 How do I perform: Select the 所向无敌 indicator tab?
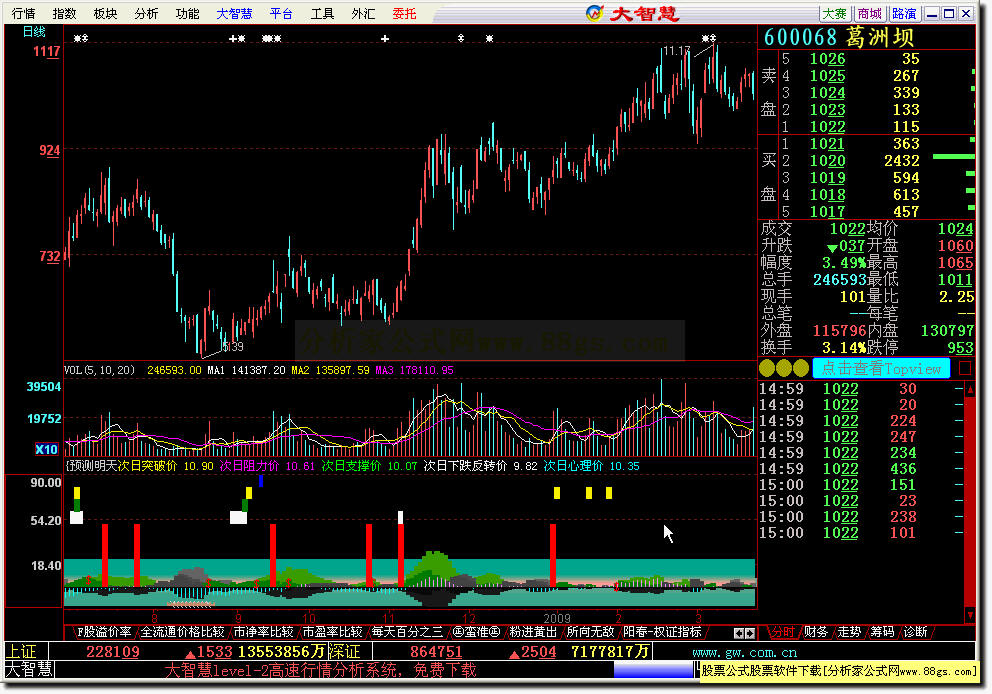coord(590,631)
